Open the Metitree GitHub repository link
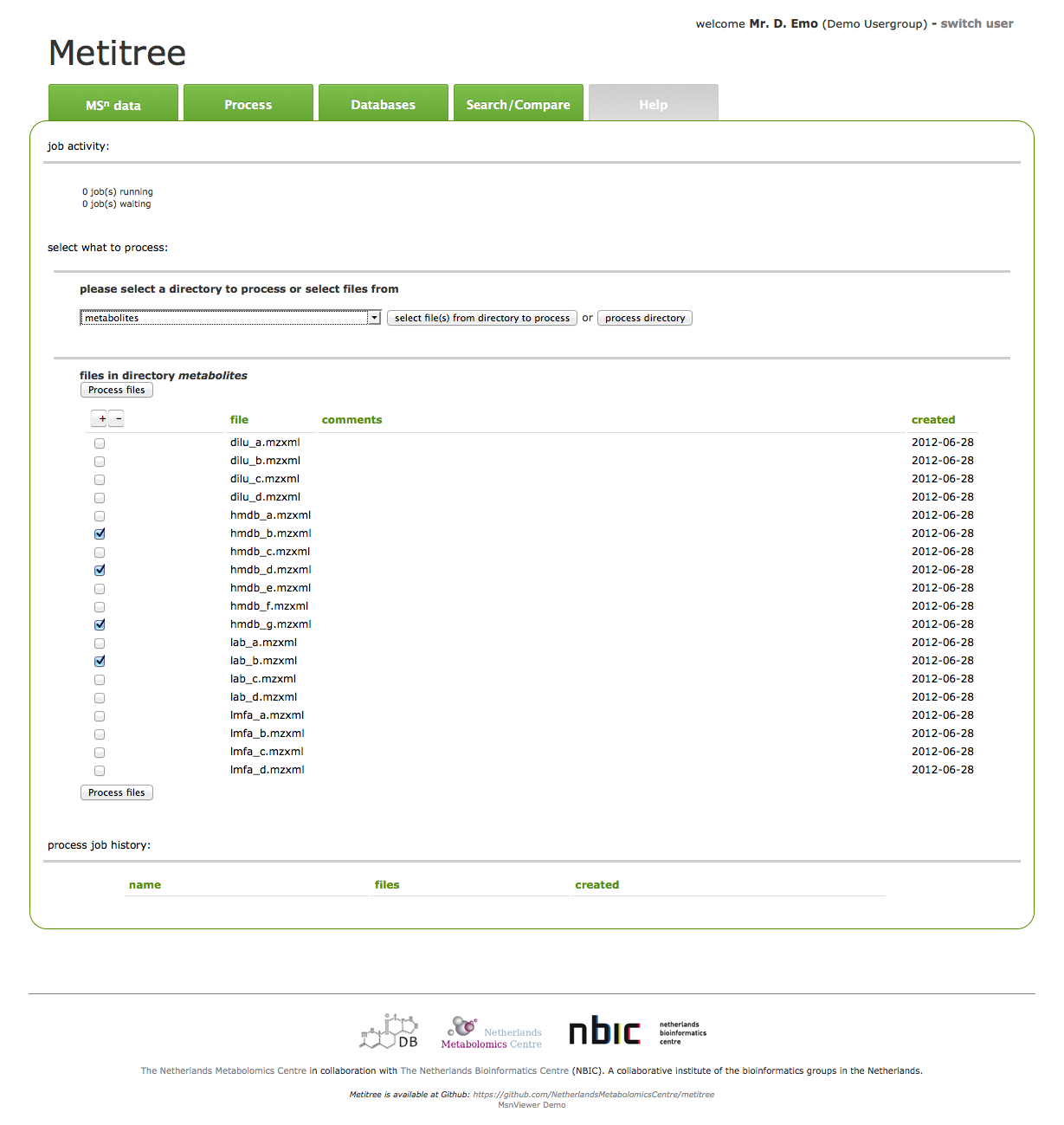Image resolution: width=1064 pixels, height=1125 pixels. 594,1095
